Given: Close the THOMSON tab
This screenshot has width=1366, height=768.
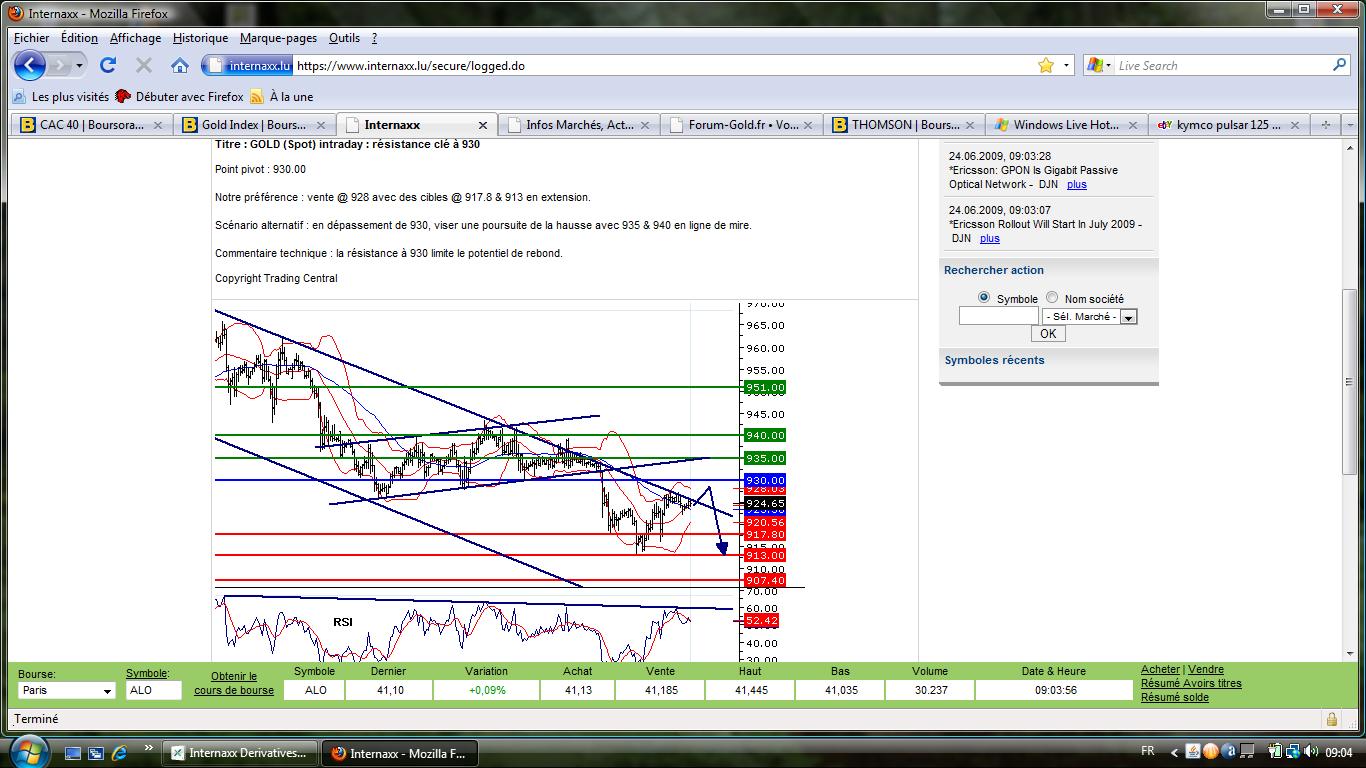Looking at the screenshot, I should (970, 125).
